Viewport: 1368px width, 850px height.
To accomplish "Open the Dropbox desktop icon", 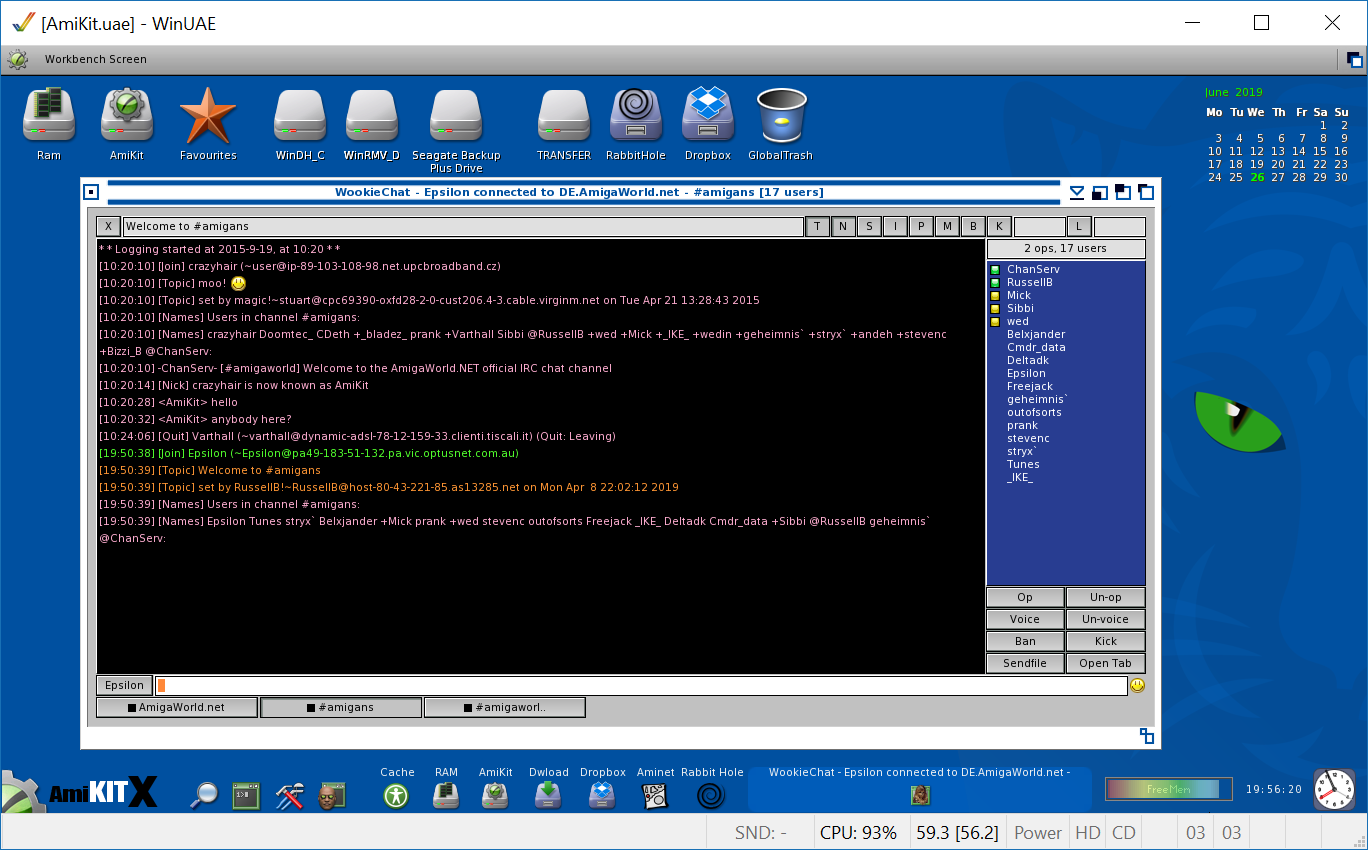I will pyautogui.click(x=708, y=114).
